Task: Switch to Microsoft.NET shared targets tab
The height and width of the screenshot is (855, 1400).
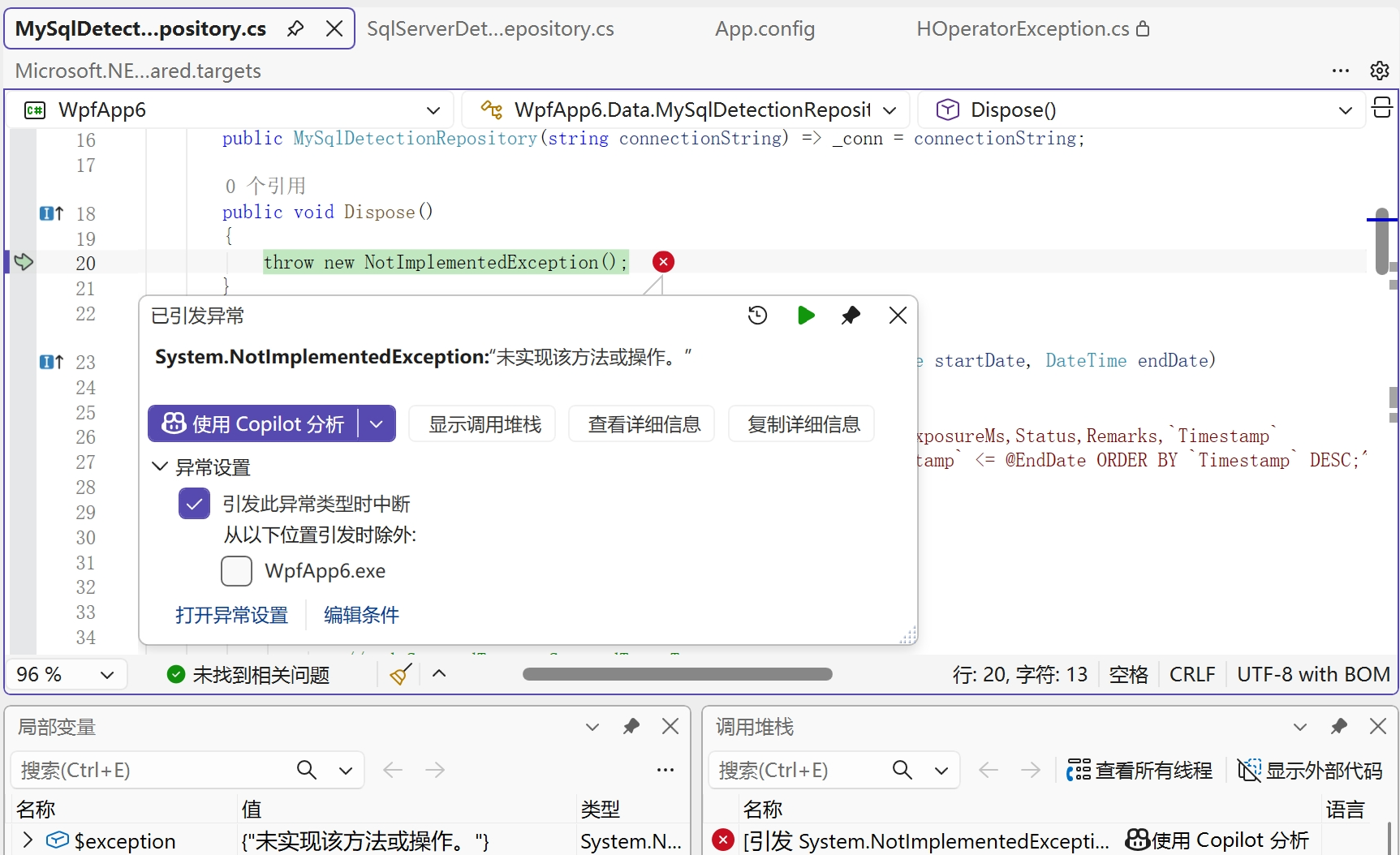Action: click(138, 71)
